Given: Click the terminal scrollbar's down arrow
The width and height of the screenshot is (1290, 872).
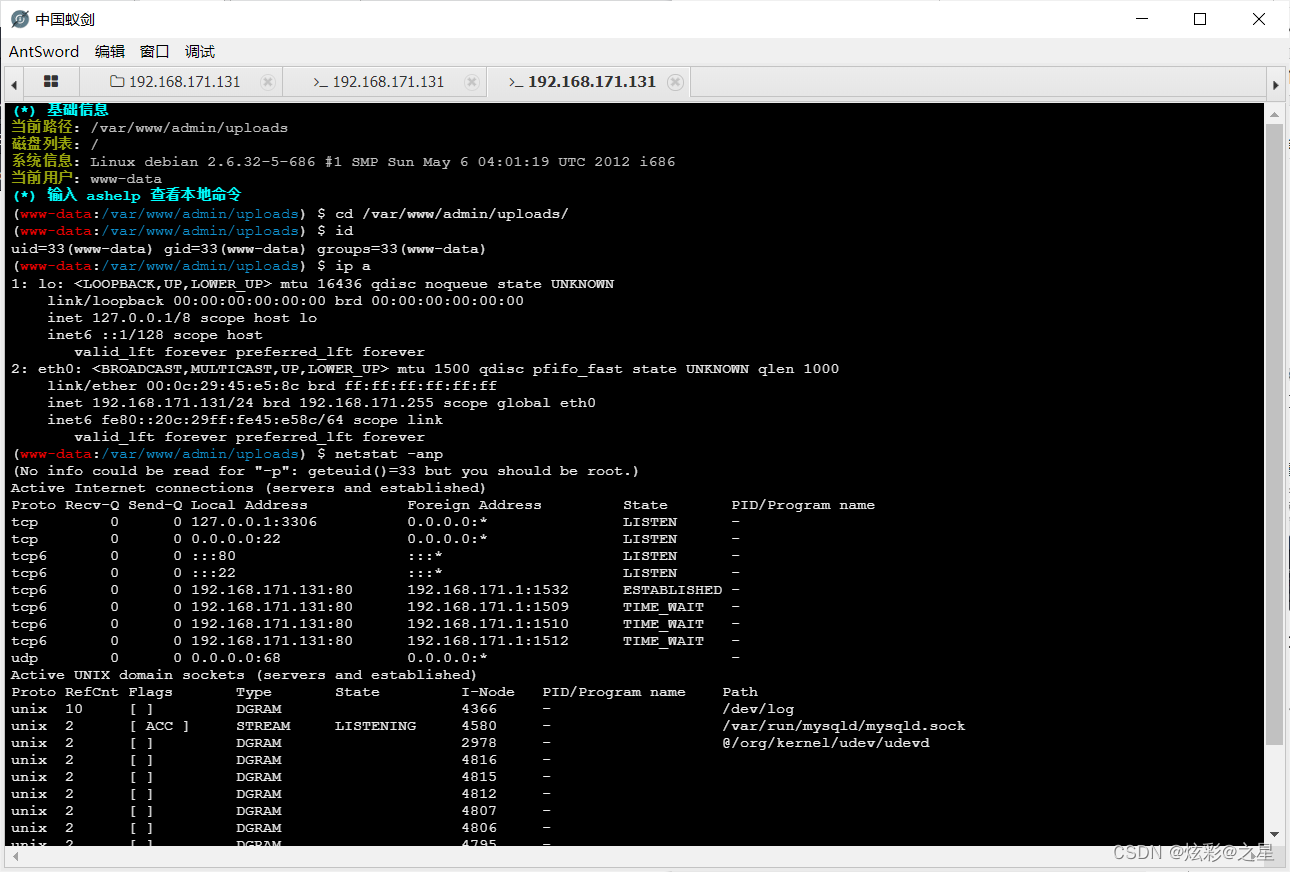Looking at the screenshot, I should point(1275,834).
